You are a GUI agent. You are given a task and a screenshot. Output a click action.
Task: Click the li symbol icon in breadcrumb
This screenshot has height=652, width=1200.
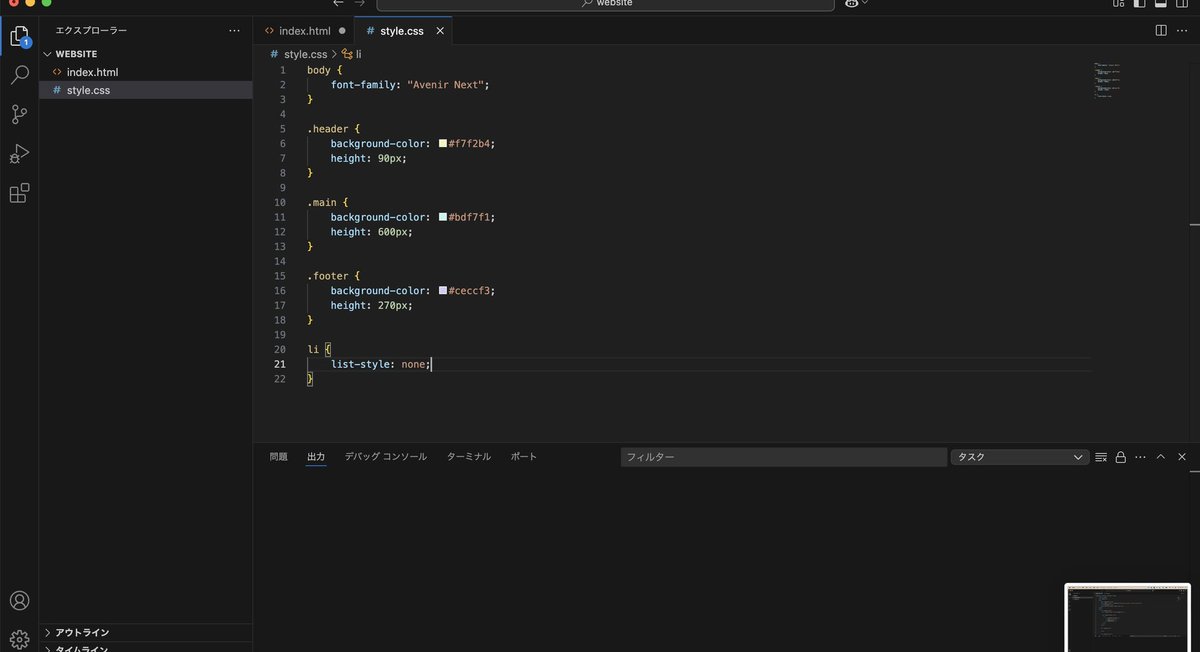pos(348,54)
